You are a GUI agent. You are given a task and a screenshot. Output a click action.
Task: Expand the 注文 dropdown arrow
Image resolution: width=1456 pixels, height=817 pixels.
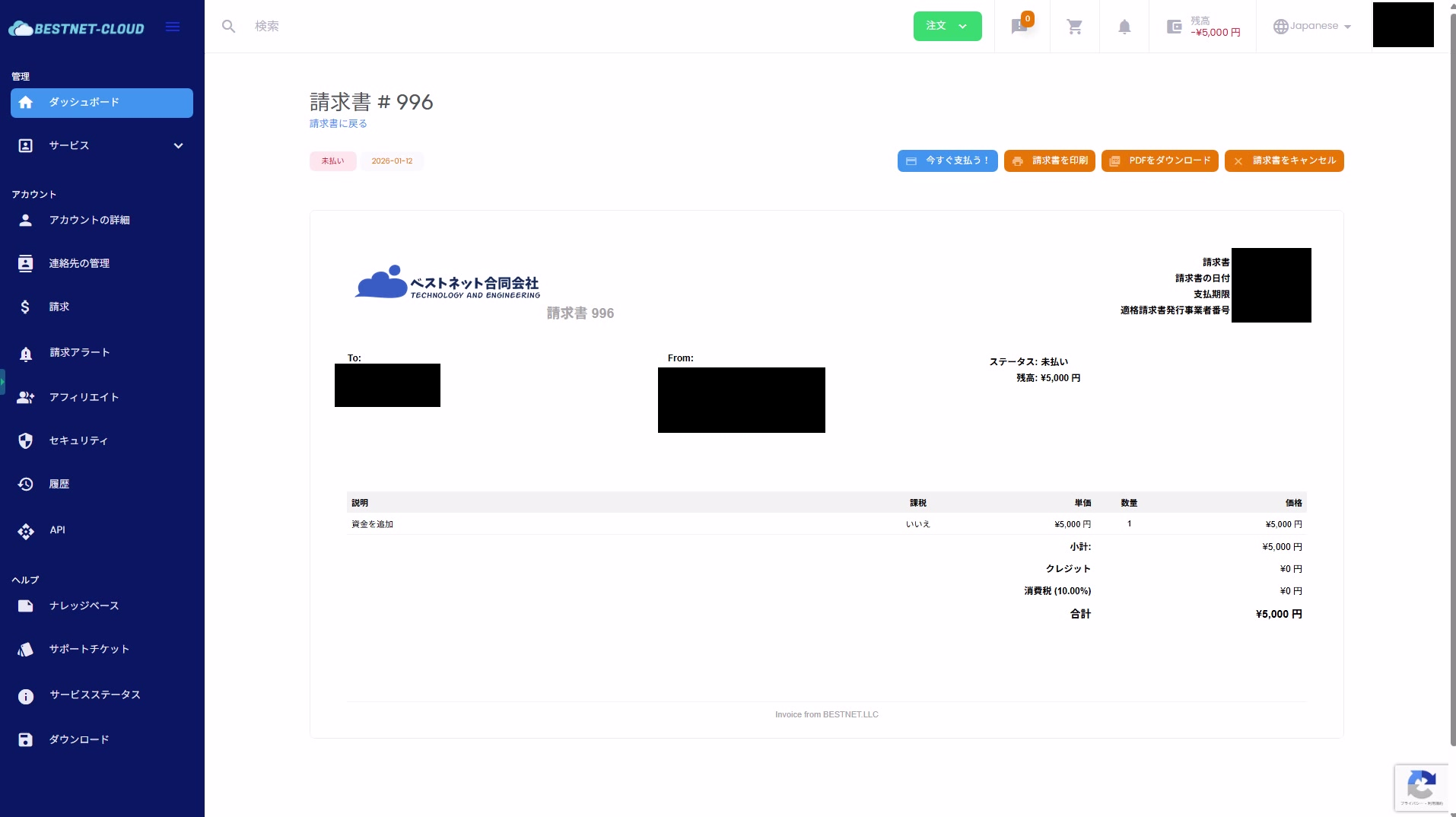pos(964,26)
